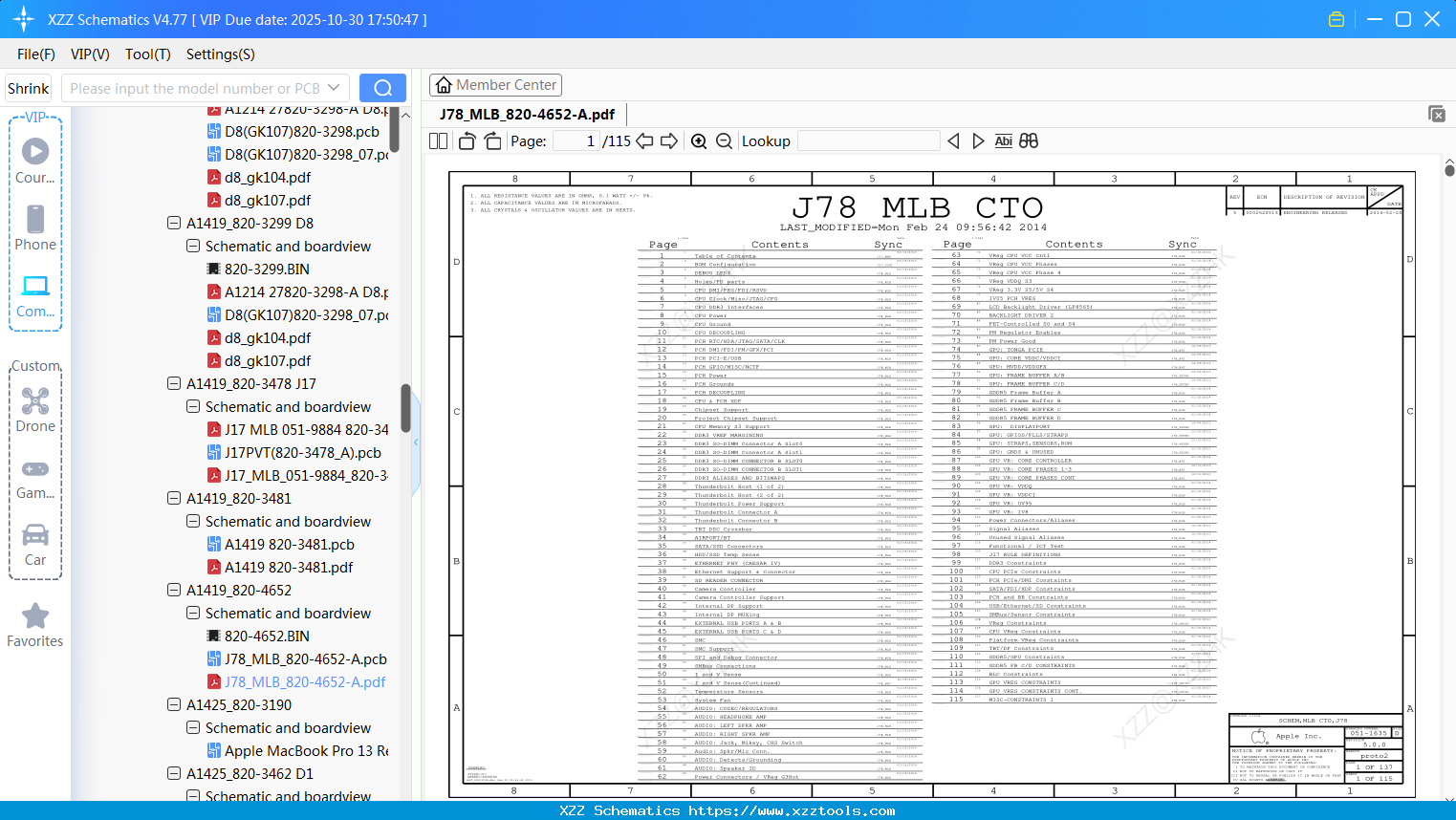
Task: Open the File(F) menu
Action: pos(36,54)
